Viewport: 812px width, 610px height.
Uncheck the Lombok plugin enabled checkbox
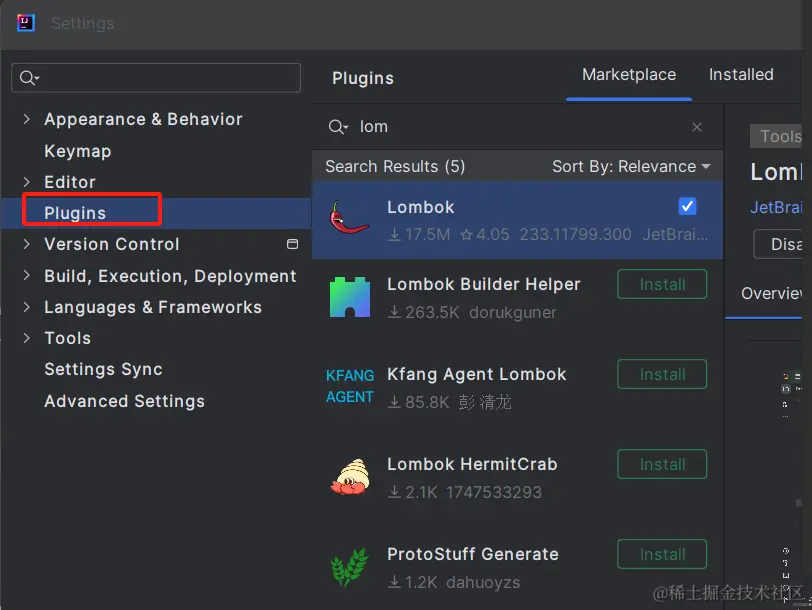[687, 206]
